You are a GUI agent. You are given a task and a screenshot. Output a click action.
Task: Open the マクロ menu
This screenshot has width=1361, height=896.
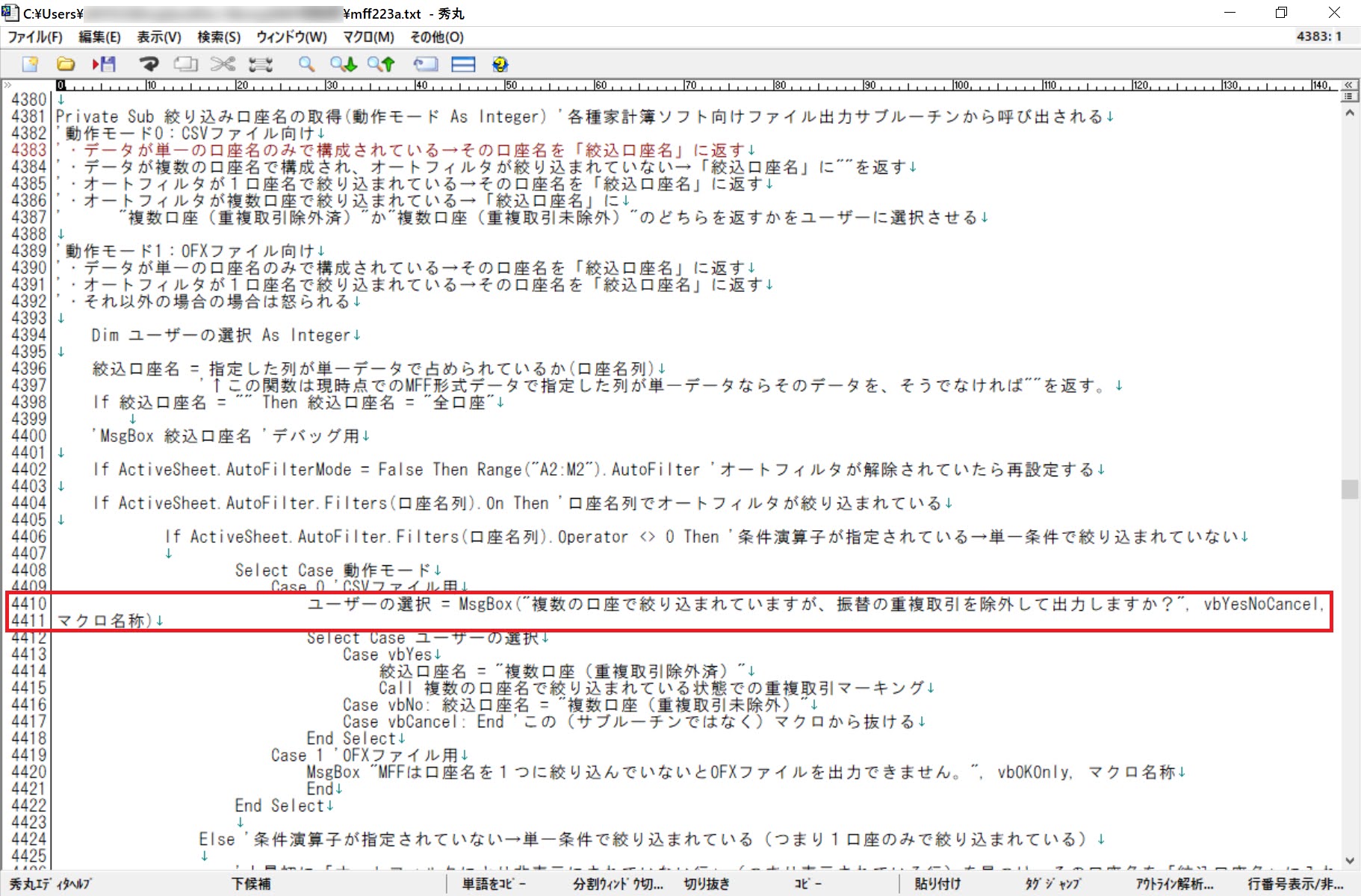[368, 37]
